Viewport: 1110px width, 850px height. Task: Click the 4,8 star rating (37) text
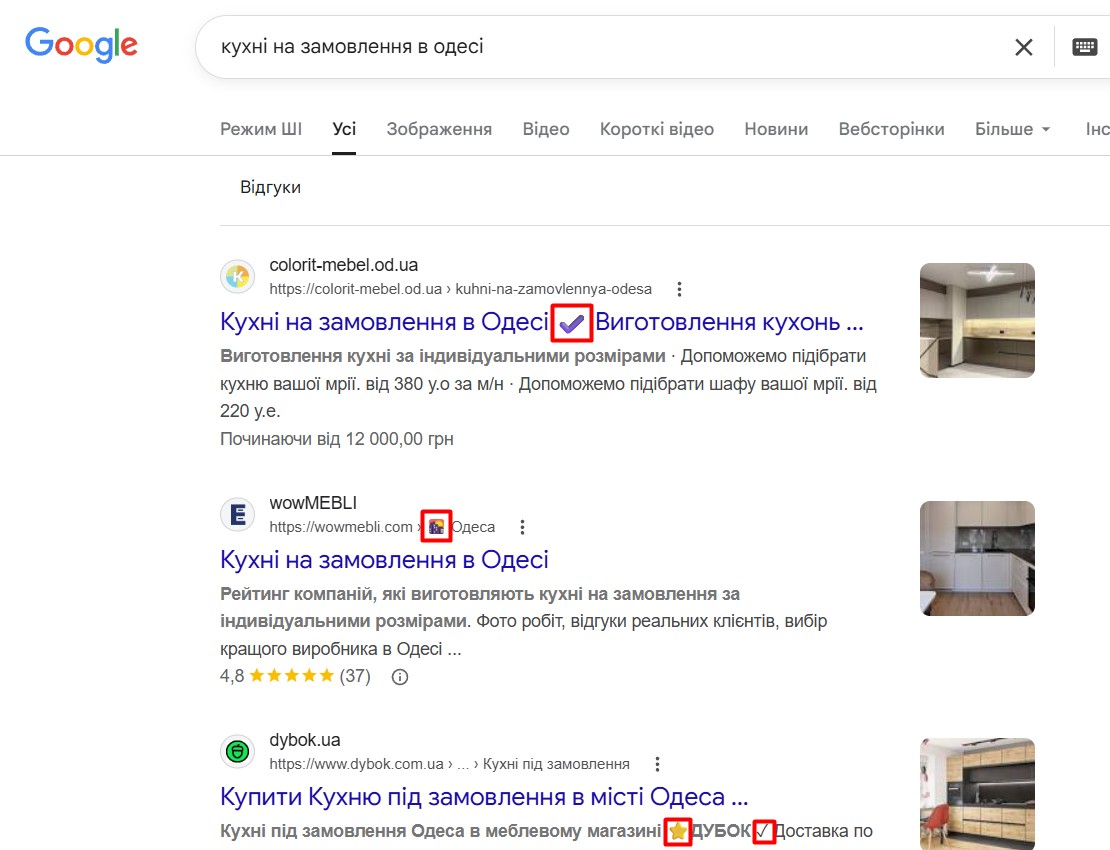click(295, 676)
